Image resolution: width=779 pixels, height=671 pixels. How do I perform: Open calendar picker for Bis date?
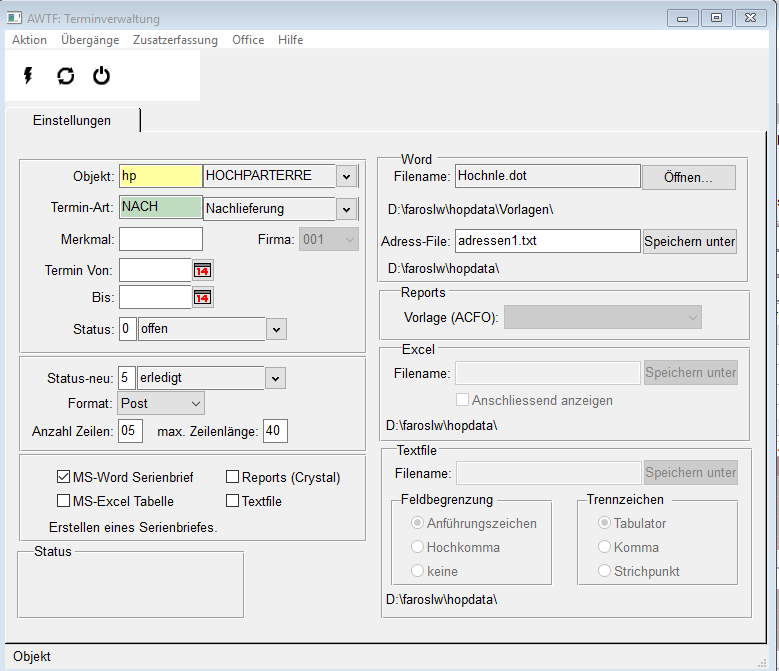[203, 297]
